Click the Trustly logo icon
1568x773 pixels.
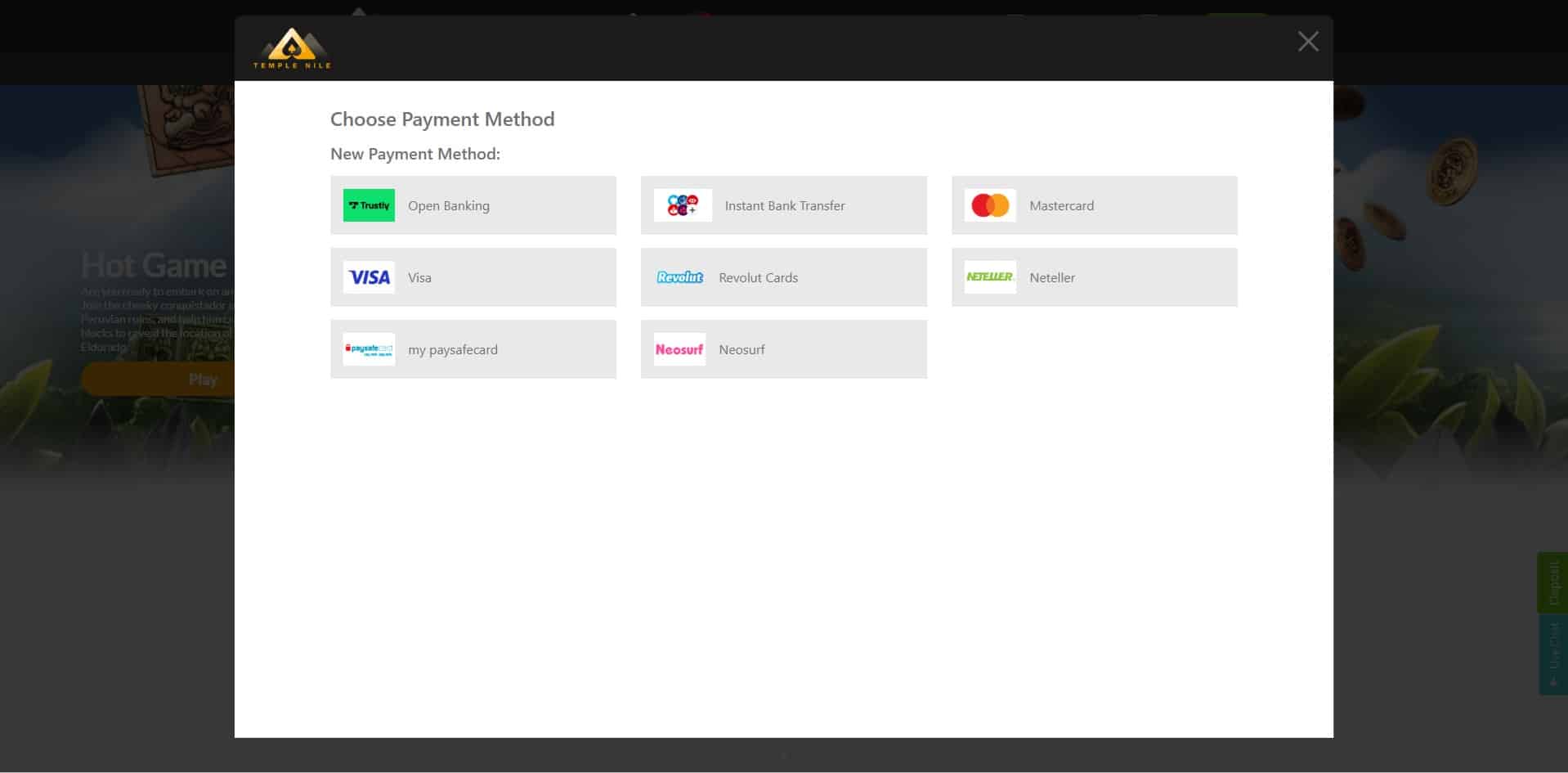[x=369, y=205]
